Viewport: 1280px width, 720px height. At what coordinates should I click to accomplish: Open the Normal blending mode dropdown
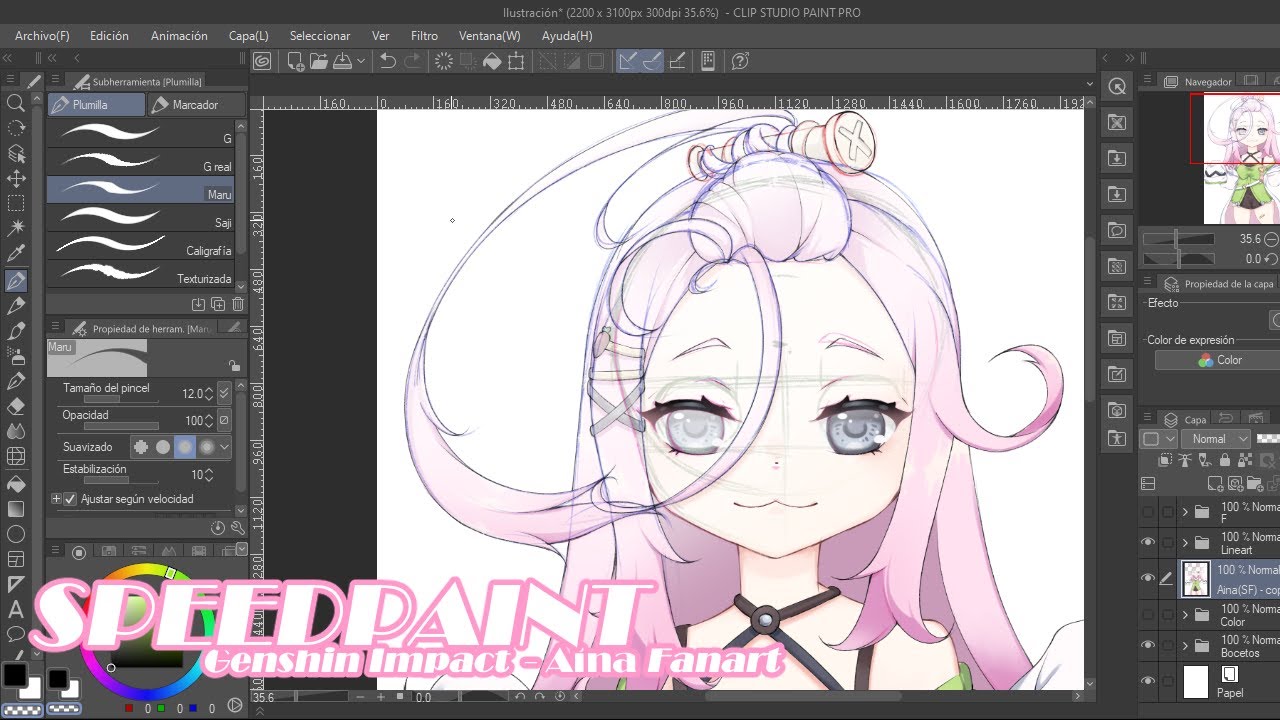tap(1215, 438)
